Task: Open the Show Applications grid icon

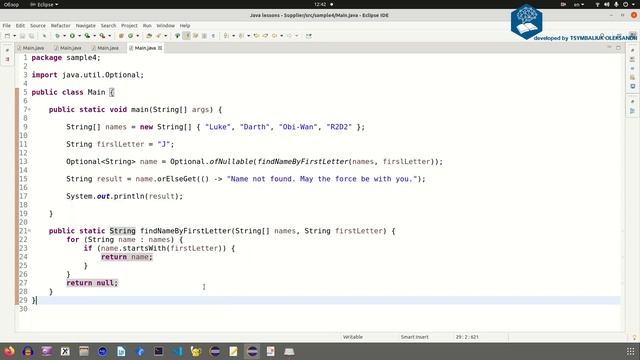Action: pos(631,351)
